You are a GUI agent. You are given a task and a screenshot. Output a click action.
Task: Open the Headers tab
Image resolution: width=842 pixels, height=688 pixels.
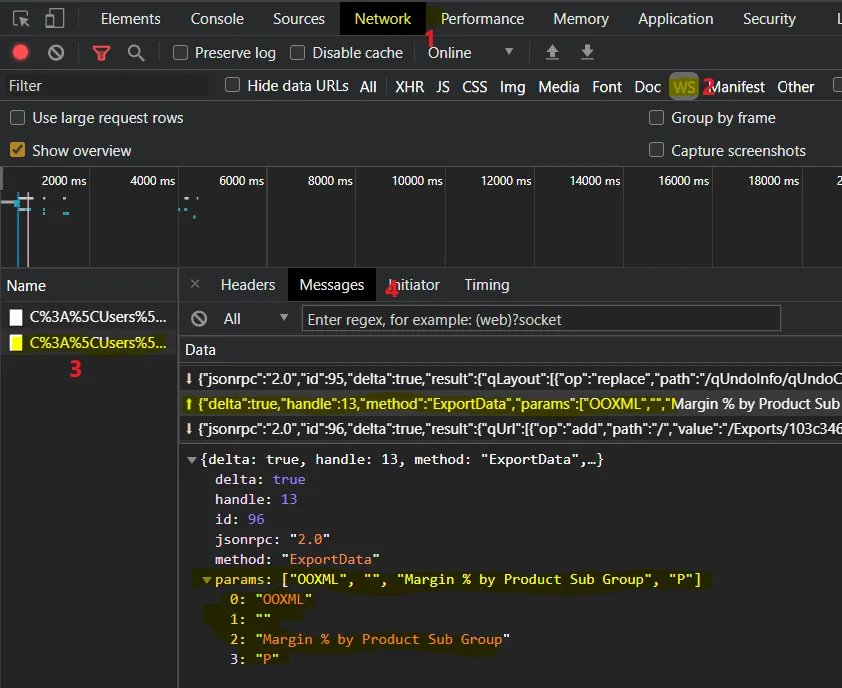coord(248,285)
